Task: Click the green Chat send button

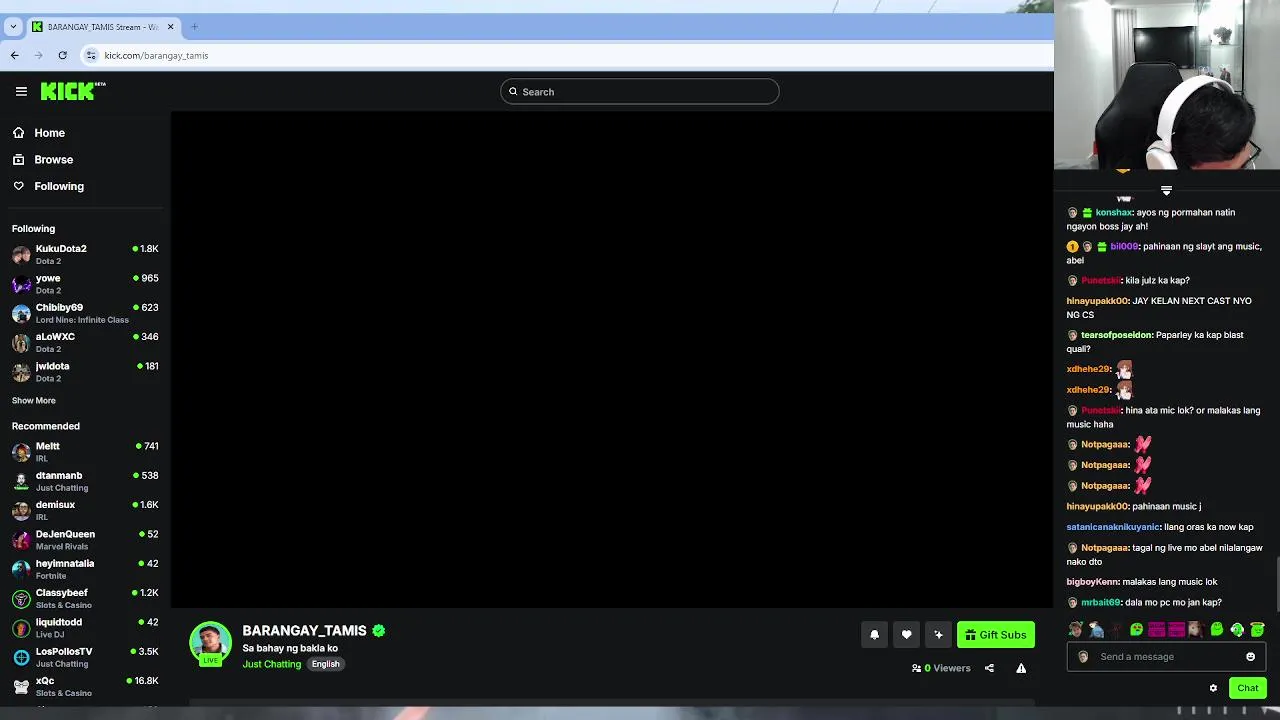Action: (1247, 688)
